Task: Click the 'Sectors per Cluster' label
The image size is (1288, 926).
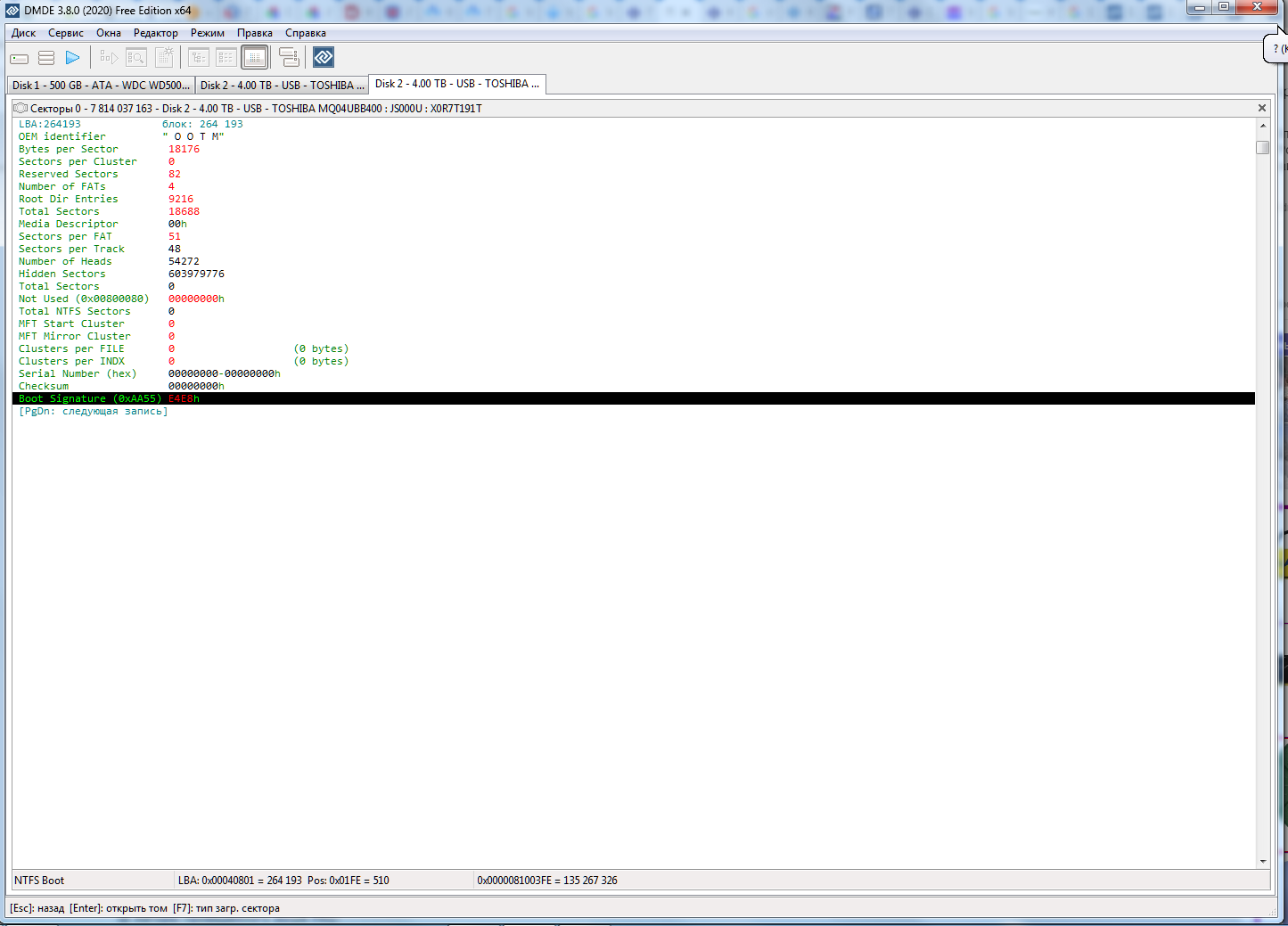Action: 78,162
